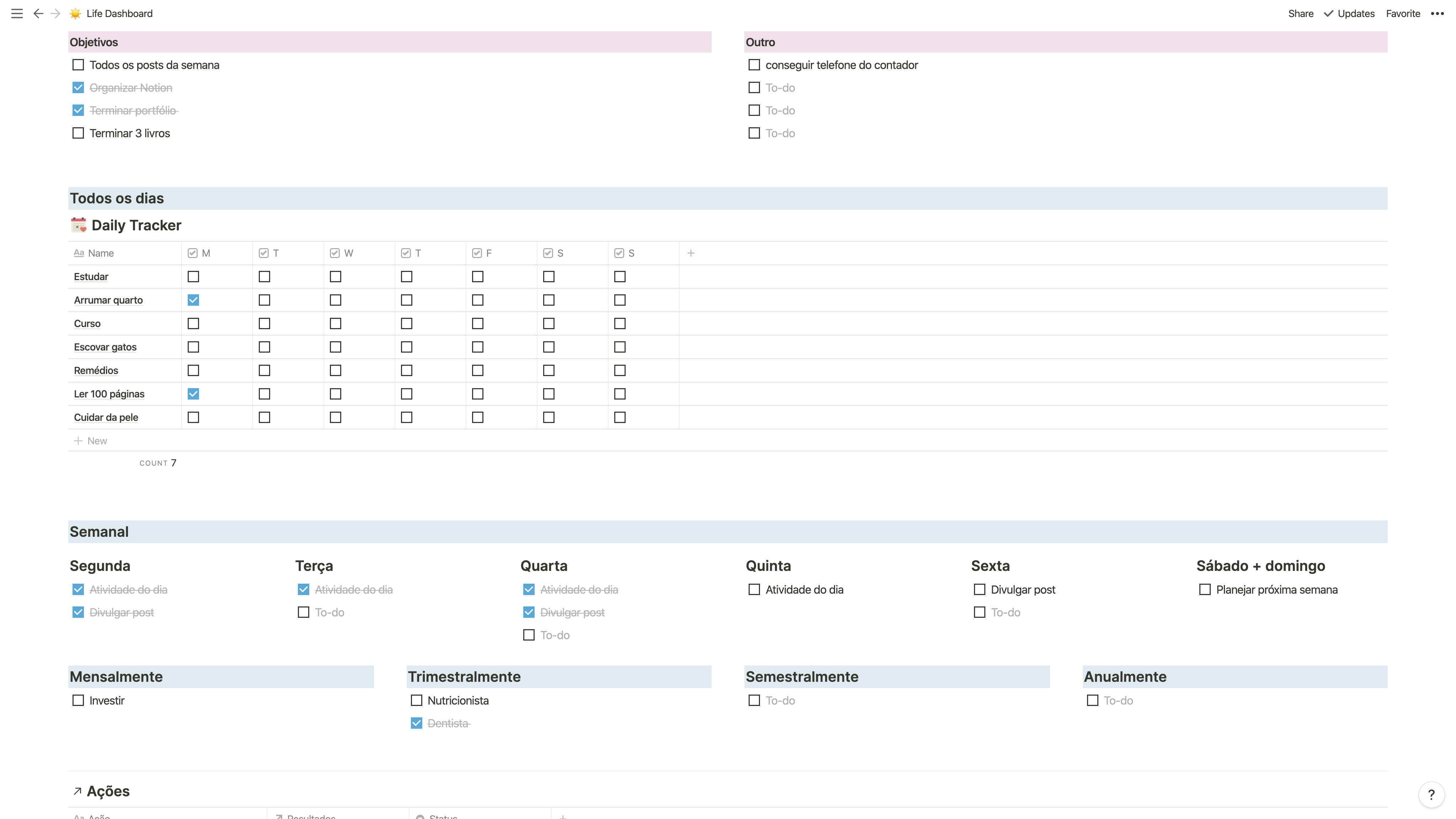Uncheck Arrumar quarto Monday checkbox

click(x=193, y=300)
